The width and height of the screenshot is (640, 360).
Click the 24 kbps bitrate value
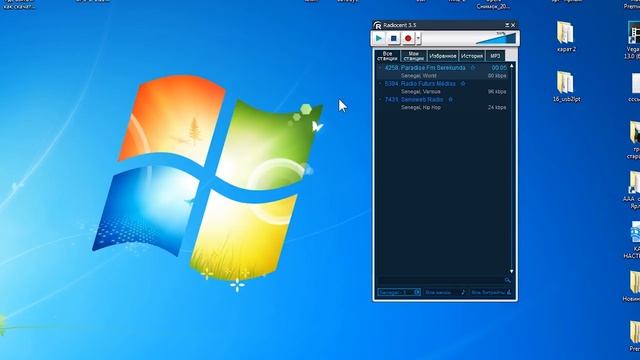(497, 107)
